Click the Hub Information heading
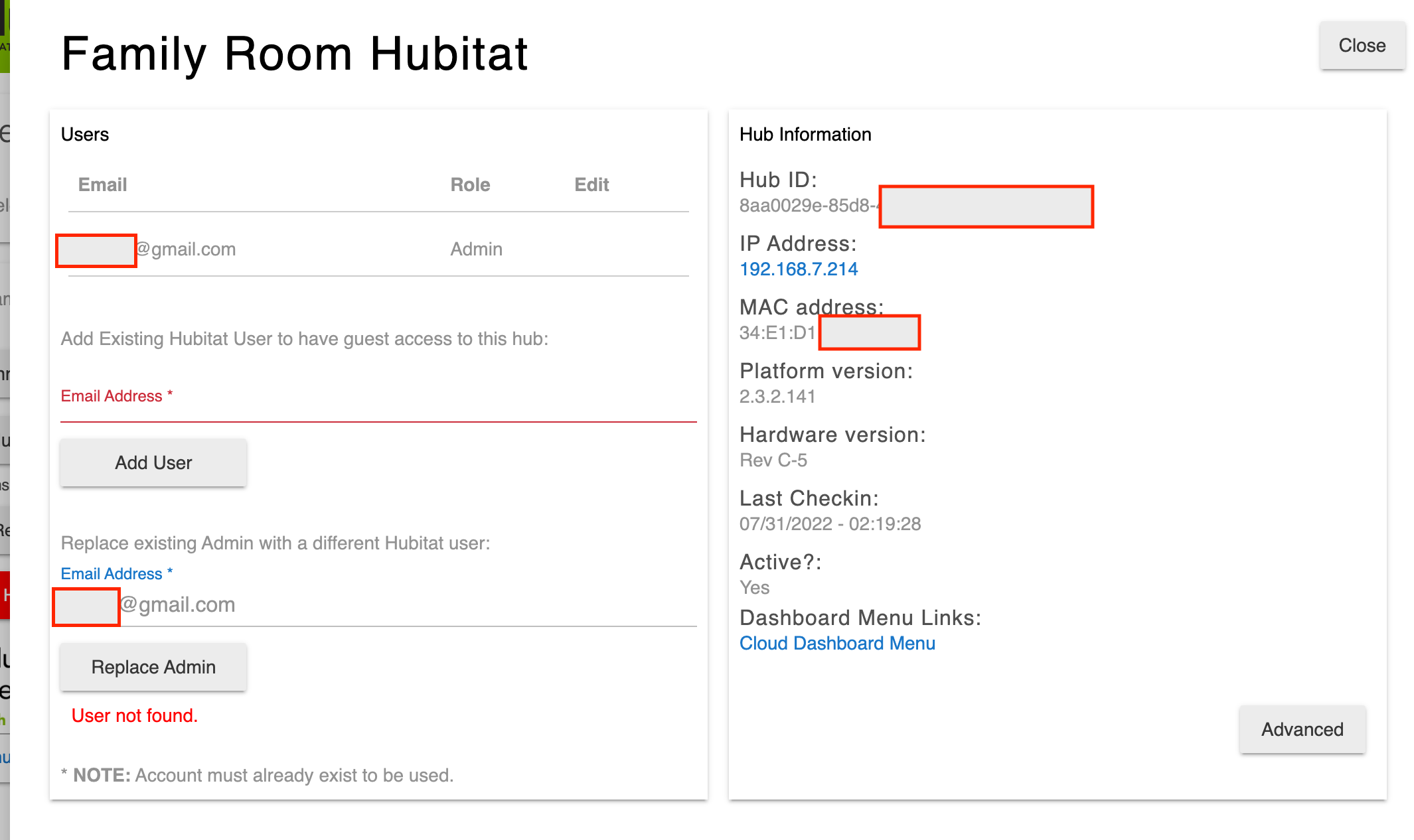1414x840 pixels. (805, 134)
